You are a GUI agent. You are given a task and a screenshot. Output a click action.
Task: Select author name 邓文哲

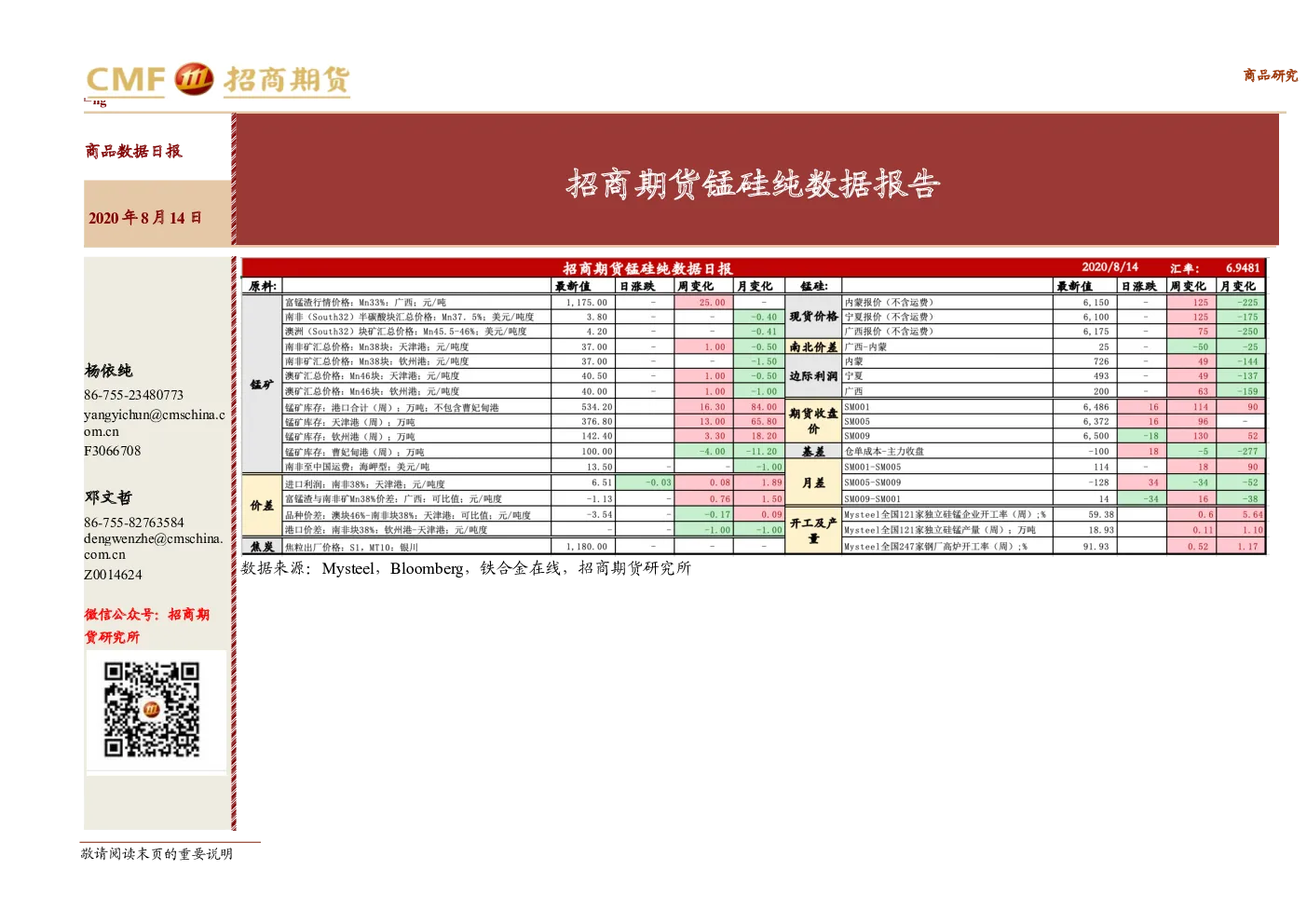pos(109,497)
